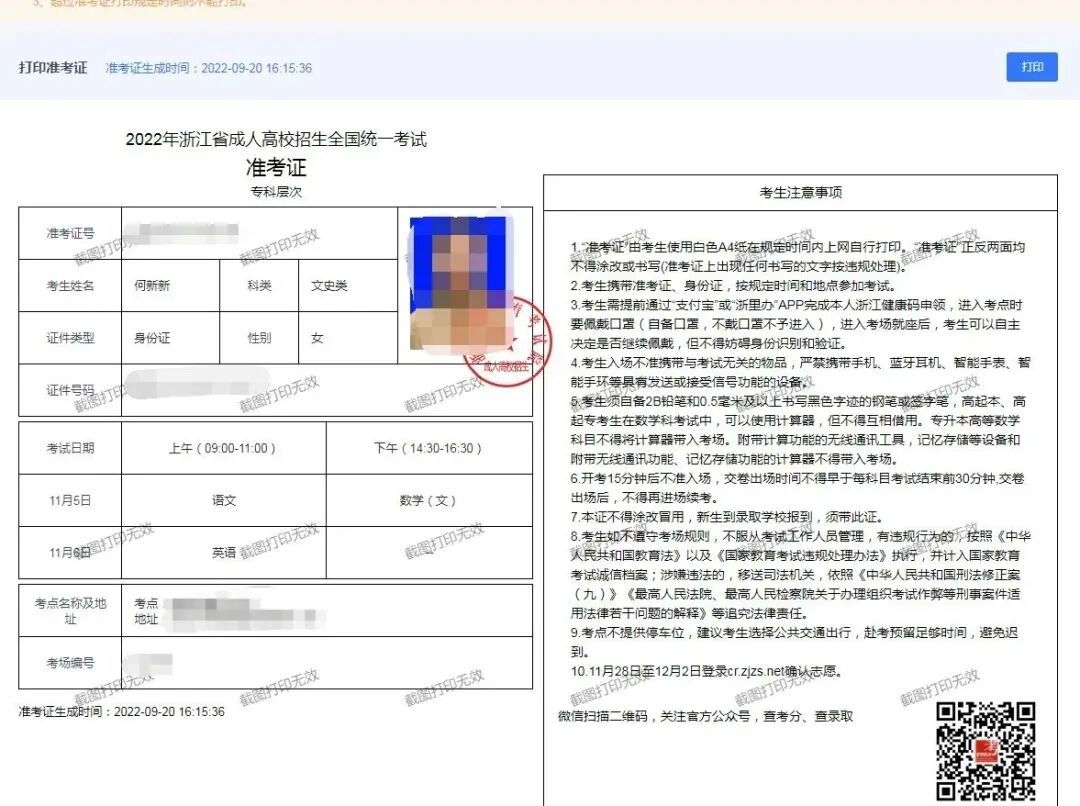Click the 上午（09:00-11:00）header cell
This screenshot has width=1080, height=806.
coord(223,448)
